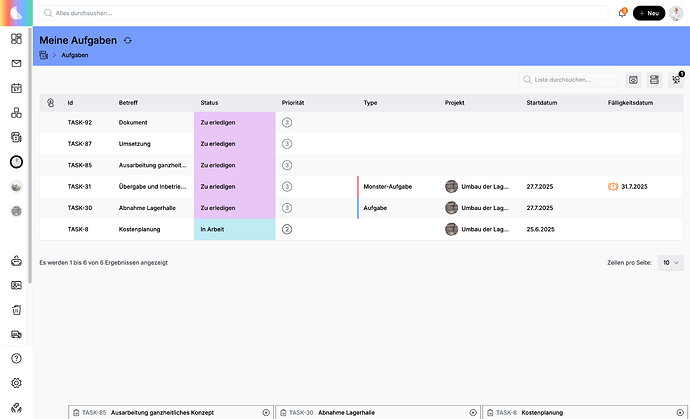690x419 pixels.
Task: Open the notifications bell
Action: pos(622,13)
